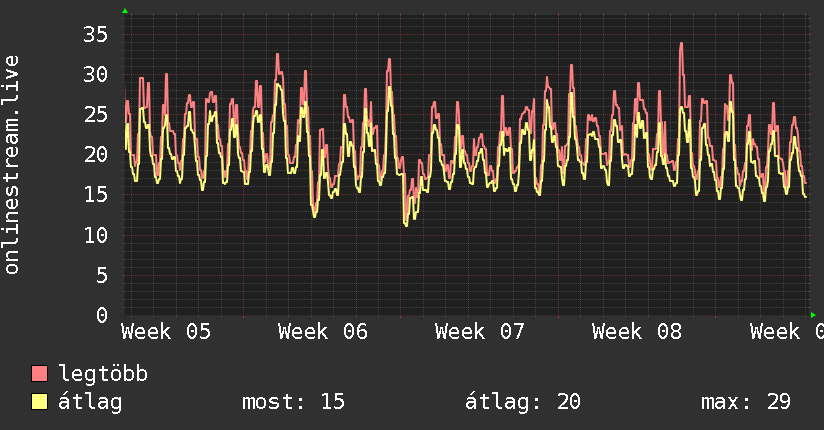Click the Week 08 x-axis label
The width and height of the screenshot is (824, 430).
637,332
